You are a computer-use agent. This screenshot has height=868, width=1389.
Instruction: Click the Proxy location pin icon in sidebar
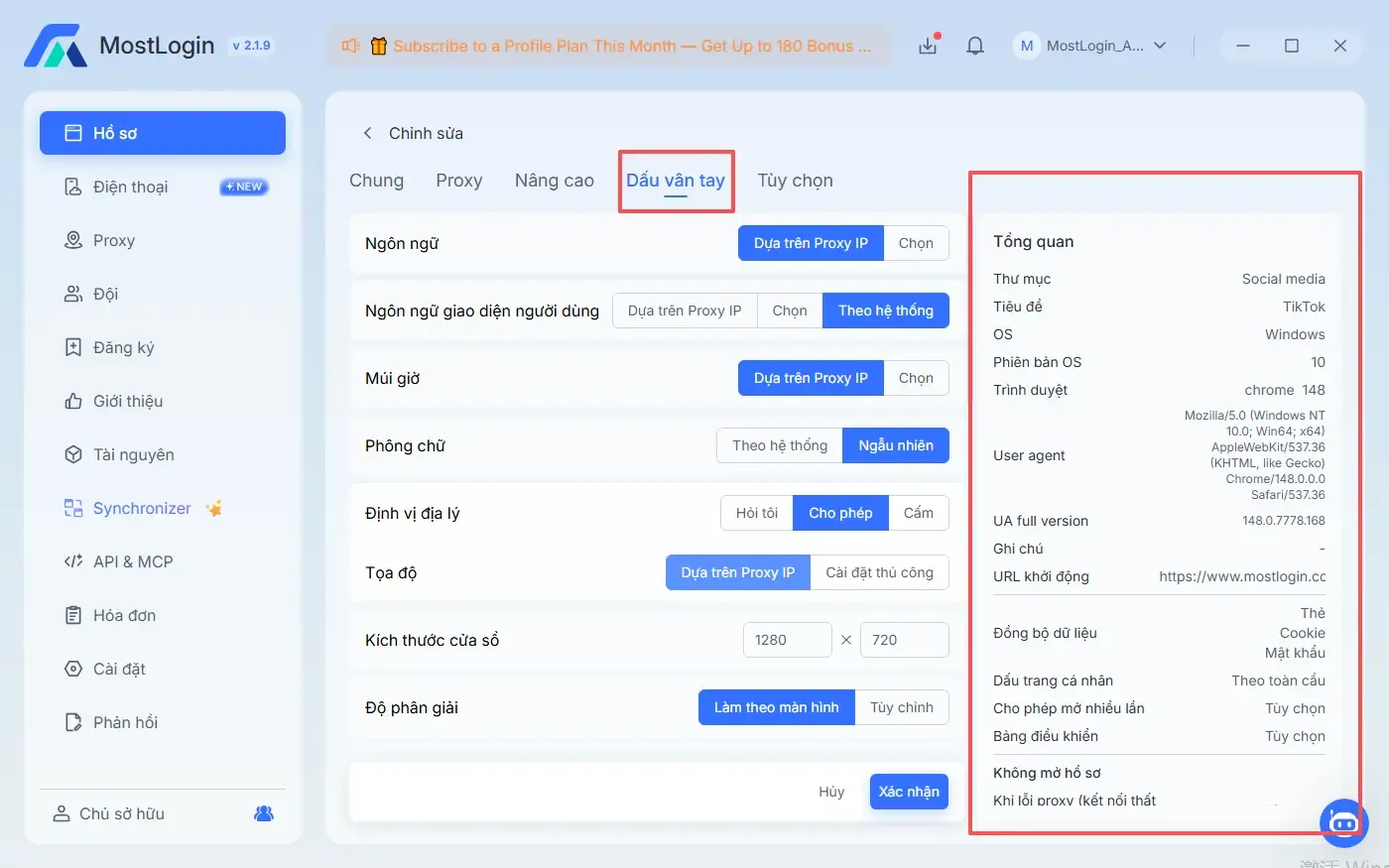coord(72,240)
